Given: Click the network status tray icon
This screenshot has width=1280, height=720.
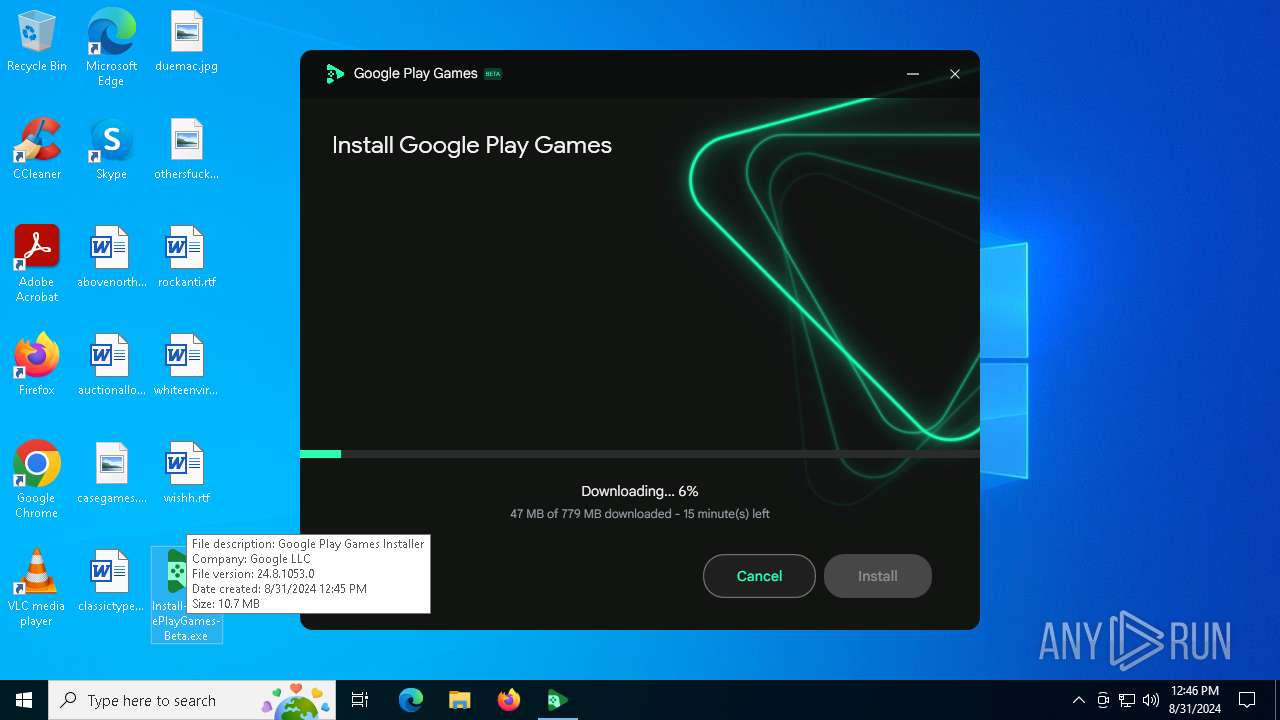Looking at the screenshot, I should point(1127,700).
